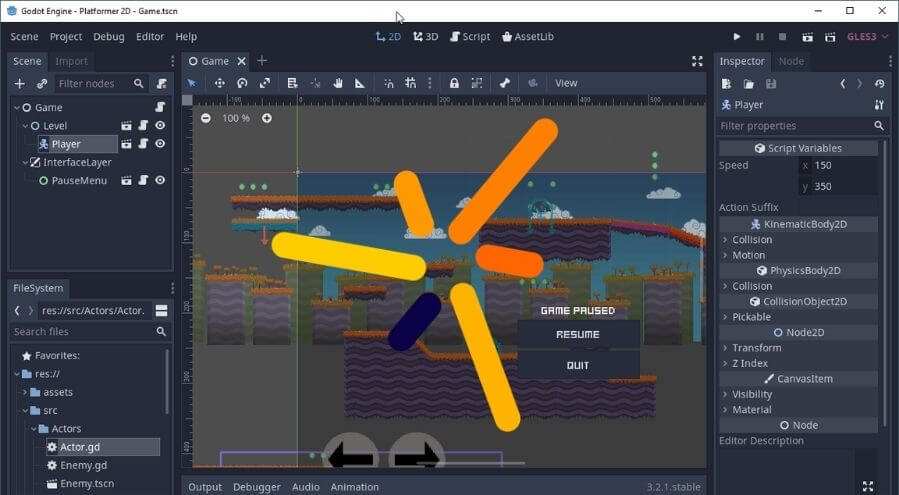Select the Move Mode tool icon
This screenshot has height=495, width=899.
[219, 83]
